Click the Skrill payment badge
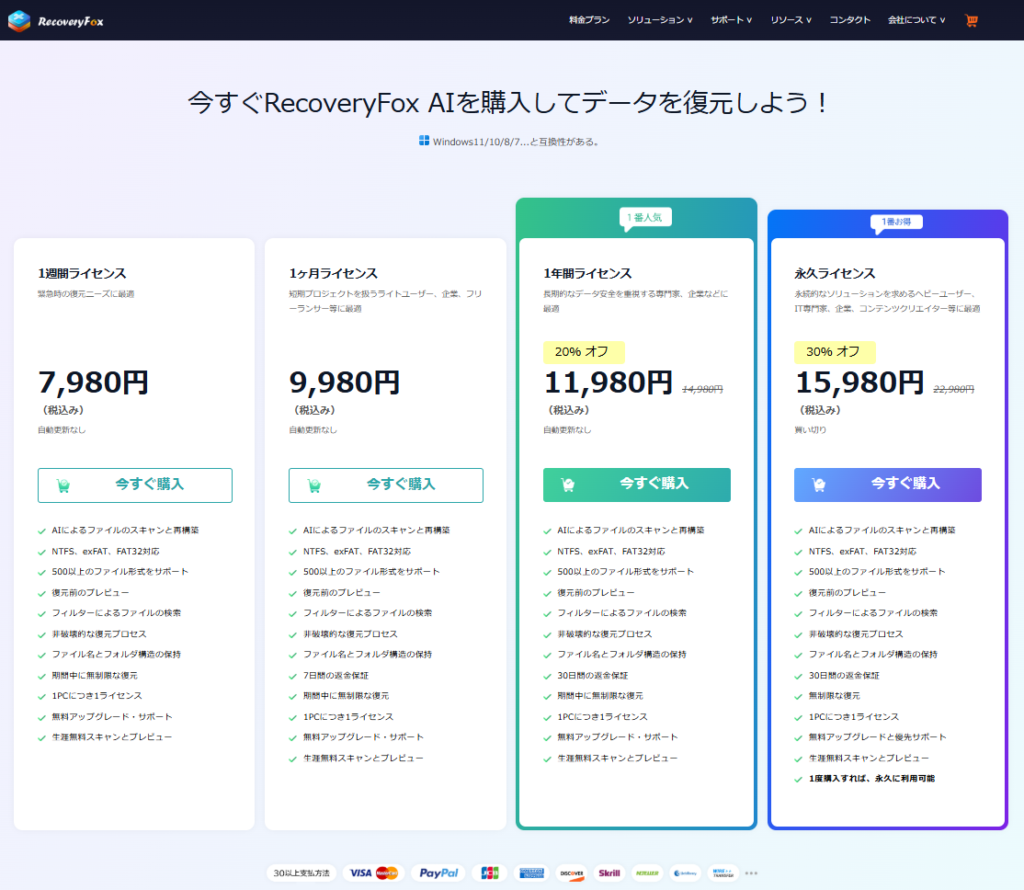This screenshot has height=890, width=1024. 609,873
